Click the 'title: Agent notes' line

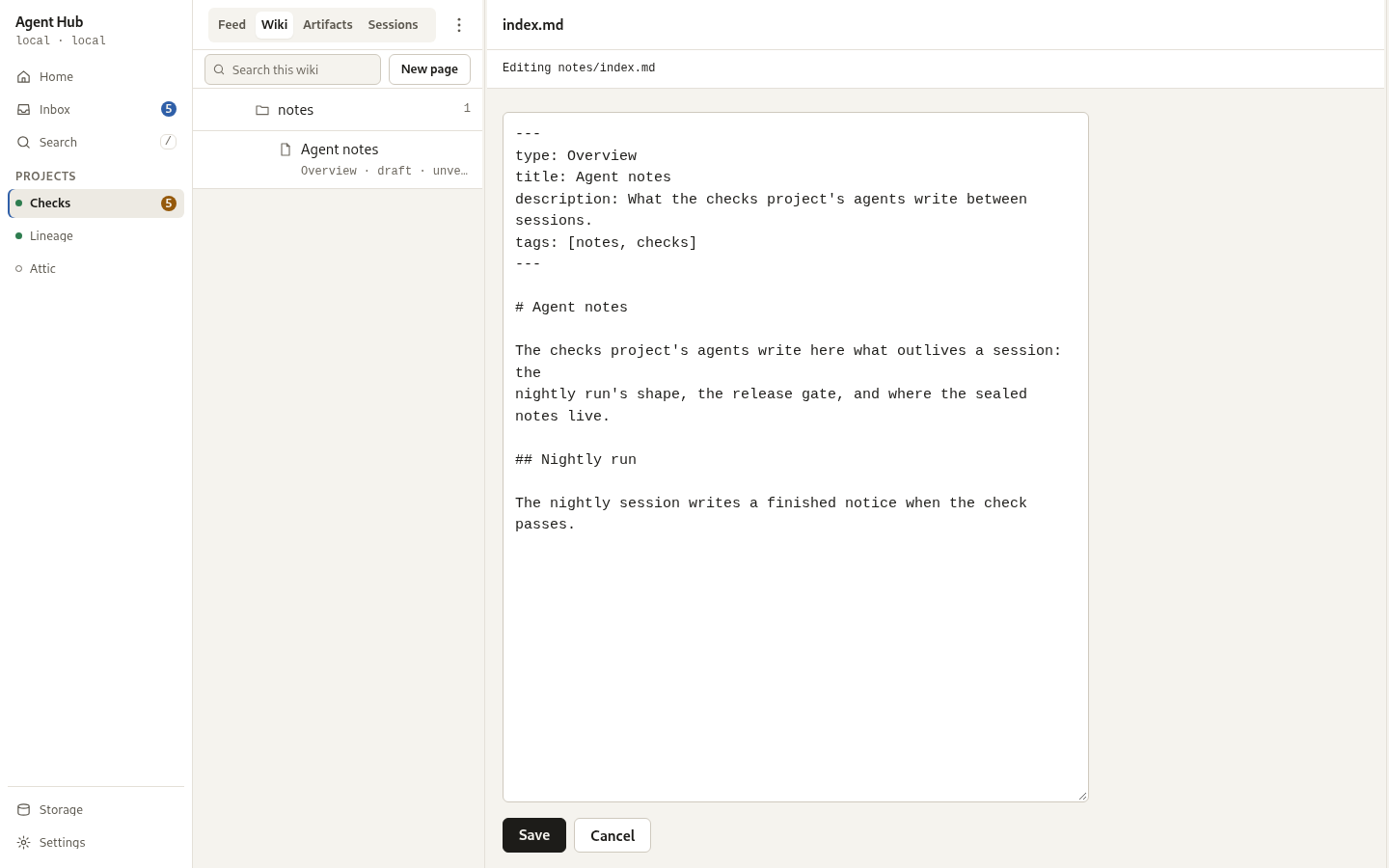click(x=593, y=177)
